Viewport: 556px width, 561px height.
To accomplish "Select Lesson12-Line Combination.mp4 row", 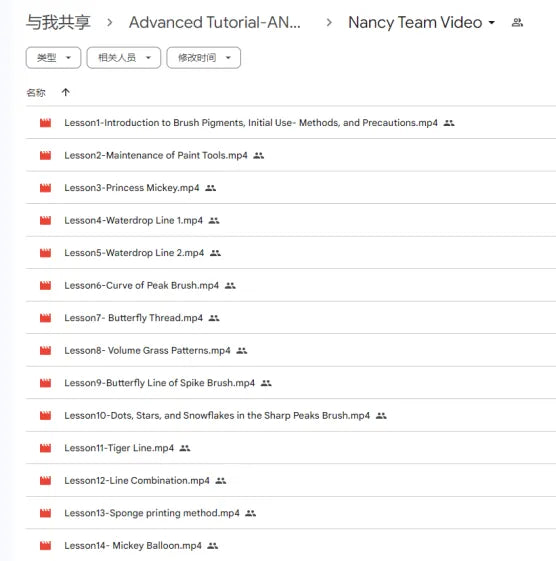I will coord(291,480).
